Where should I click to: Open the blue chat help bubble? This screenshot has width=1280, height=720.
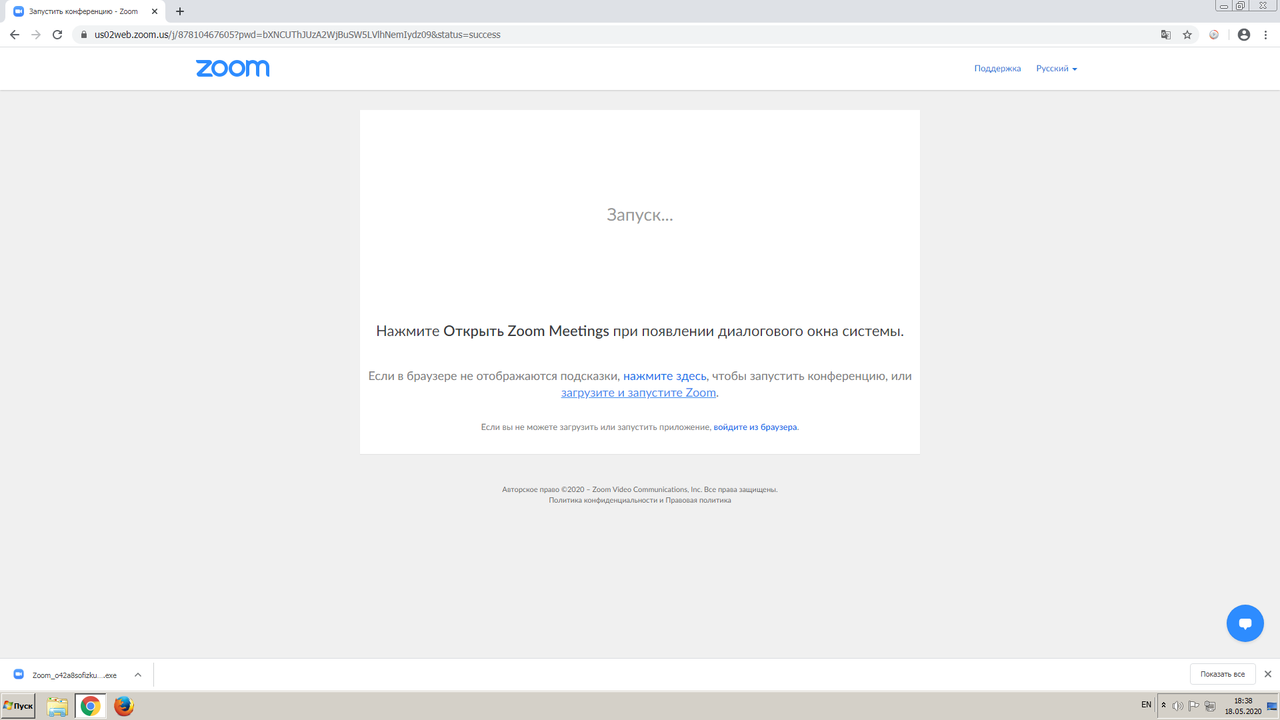tap(1245, 623)
